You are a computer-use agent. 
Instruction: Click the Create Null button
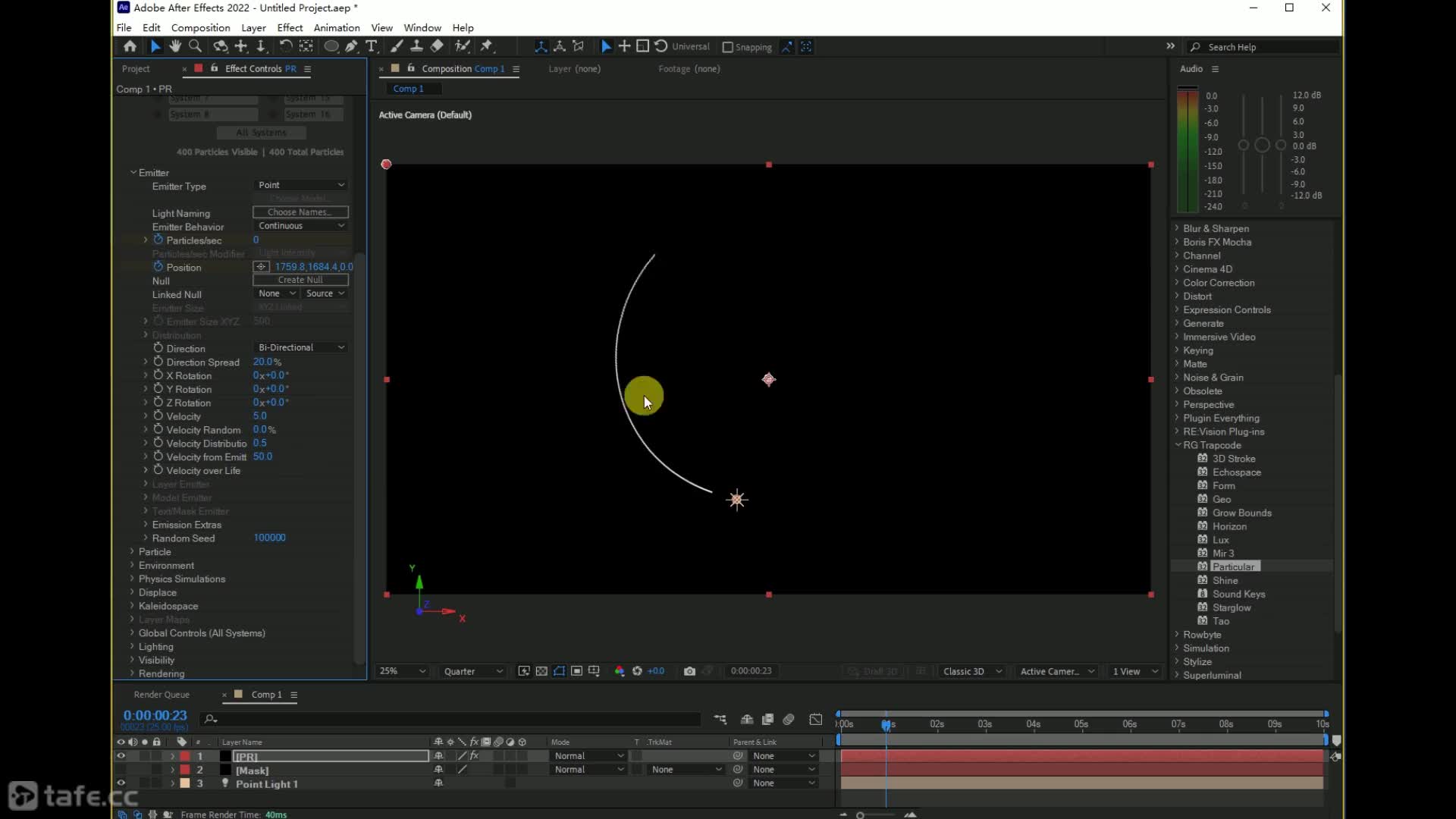pos(300,280)
